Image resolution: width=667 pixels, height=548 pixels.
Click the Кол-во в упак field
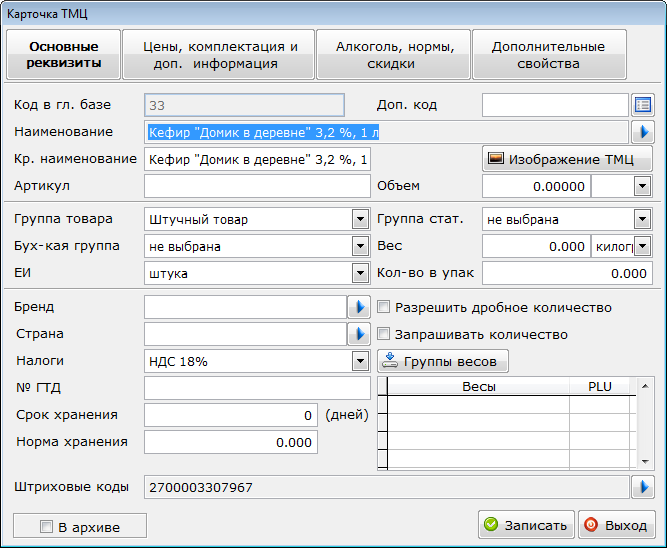click(567, 274)
